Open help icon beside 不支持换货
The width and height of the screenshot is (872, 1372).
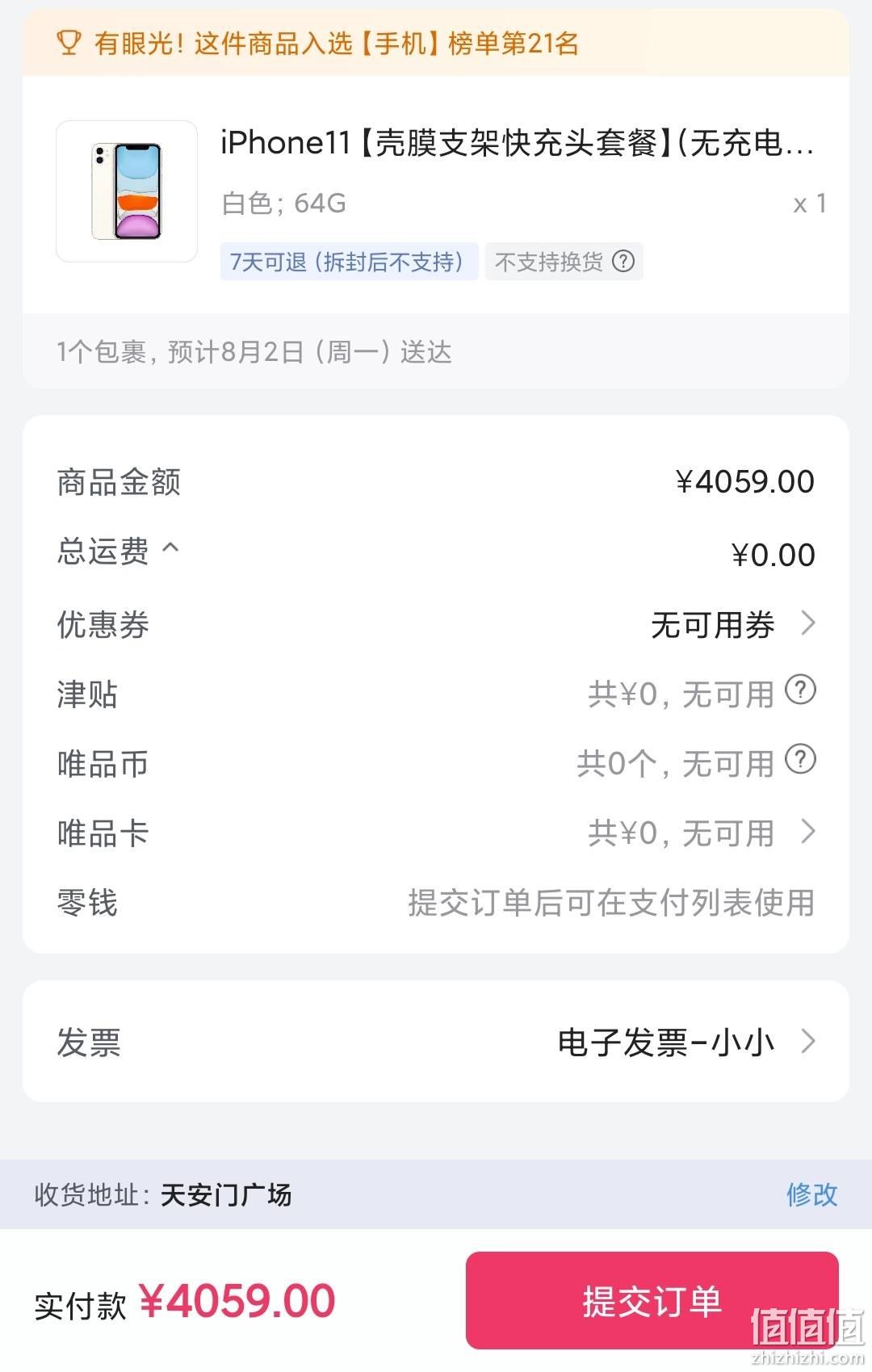[x=623, y=261]
